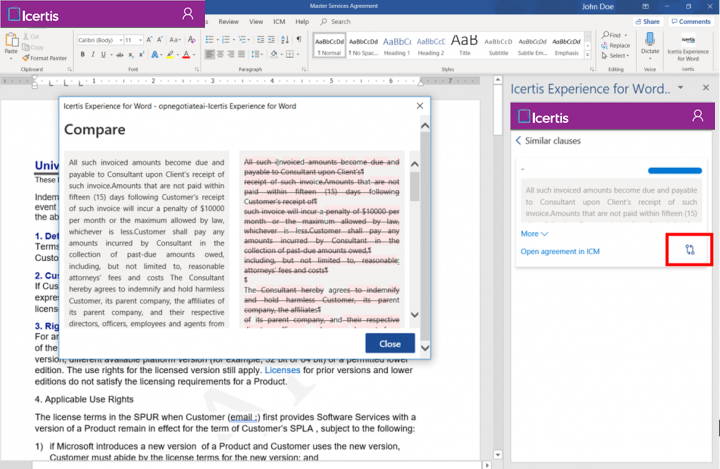Screen dimensions: 720x469
Task: Click the Dictate microphone icon
Action: (x=650, y=37)
